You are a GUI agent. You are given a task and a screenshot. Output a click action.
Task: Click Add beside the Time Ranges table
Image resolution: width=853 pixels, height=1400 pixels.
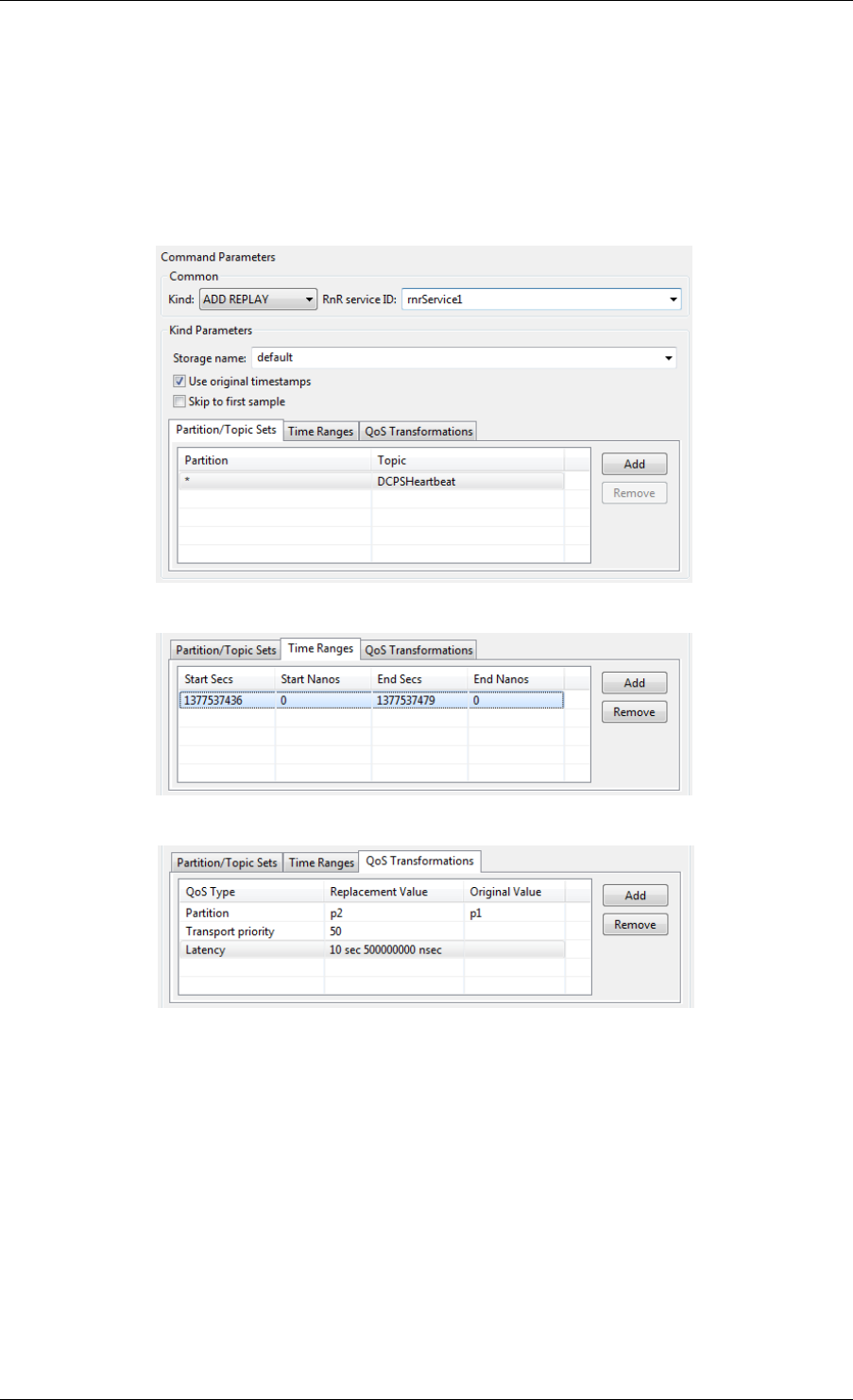[x=635, y=683]
